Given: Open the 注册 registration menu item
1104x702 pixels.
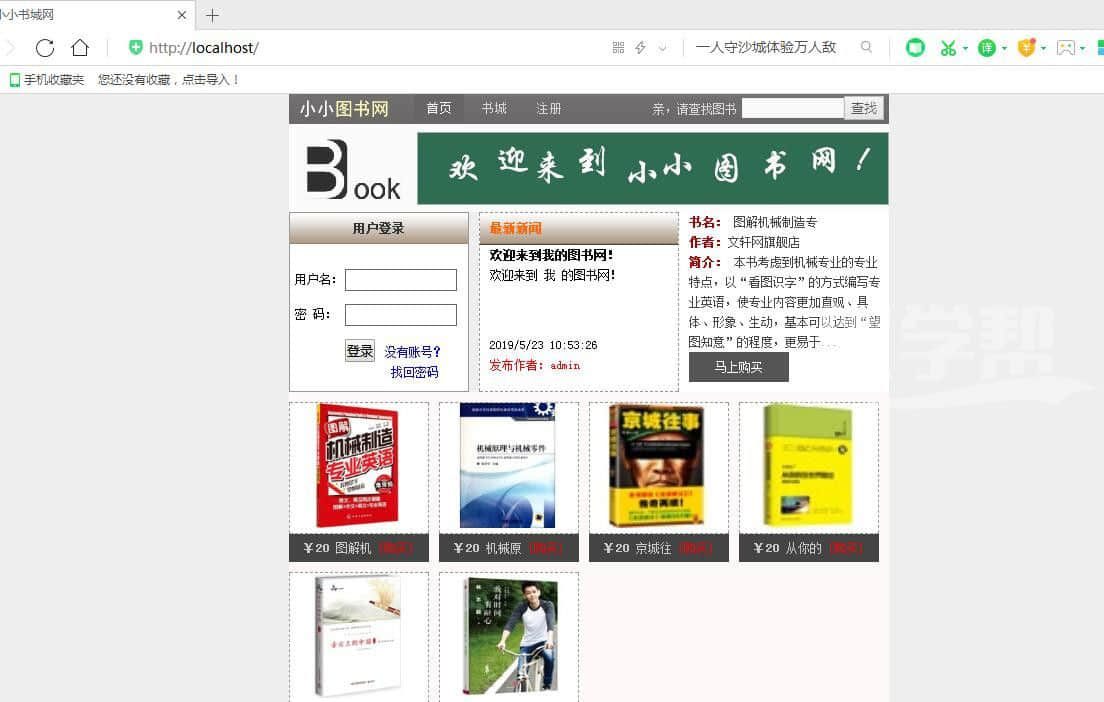Looking at the screenshot, I should [x=548, y=109].
